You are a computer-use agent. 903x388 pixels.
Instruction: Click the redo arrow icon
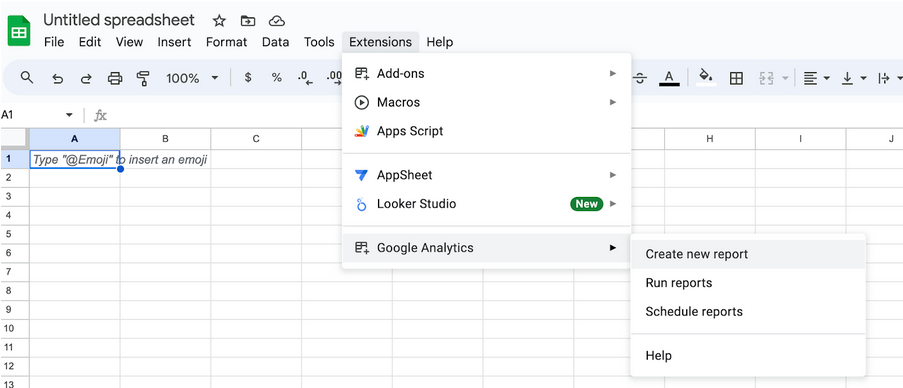tap(86, 78)
